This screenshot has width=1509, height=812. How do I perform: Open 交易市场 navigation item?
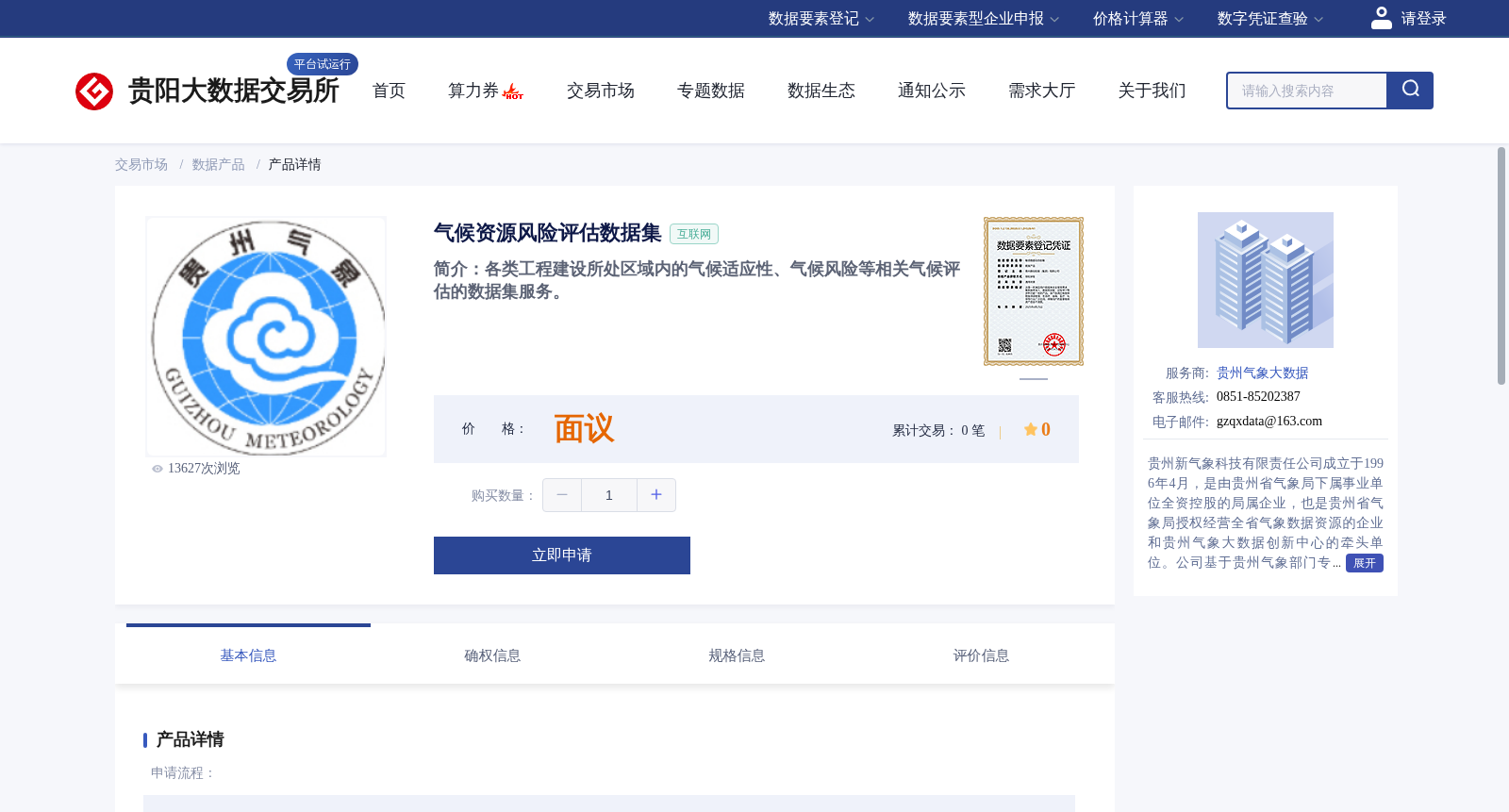601,91
